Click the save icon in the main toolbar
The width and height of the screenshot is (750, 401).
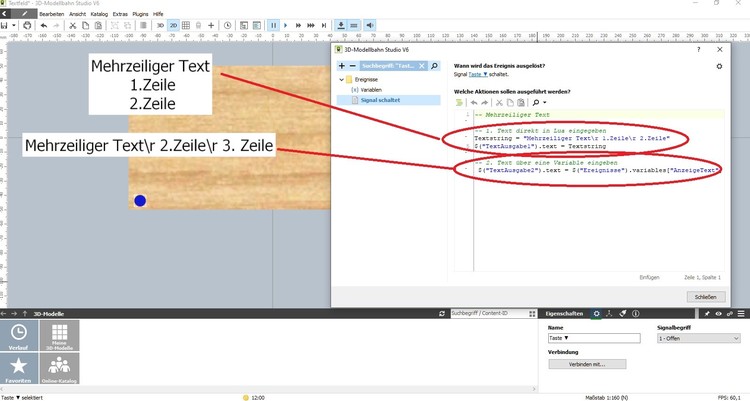click(4, 25)
